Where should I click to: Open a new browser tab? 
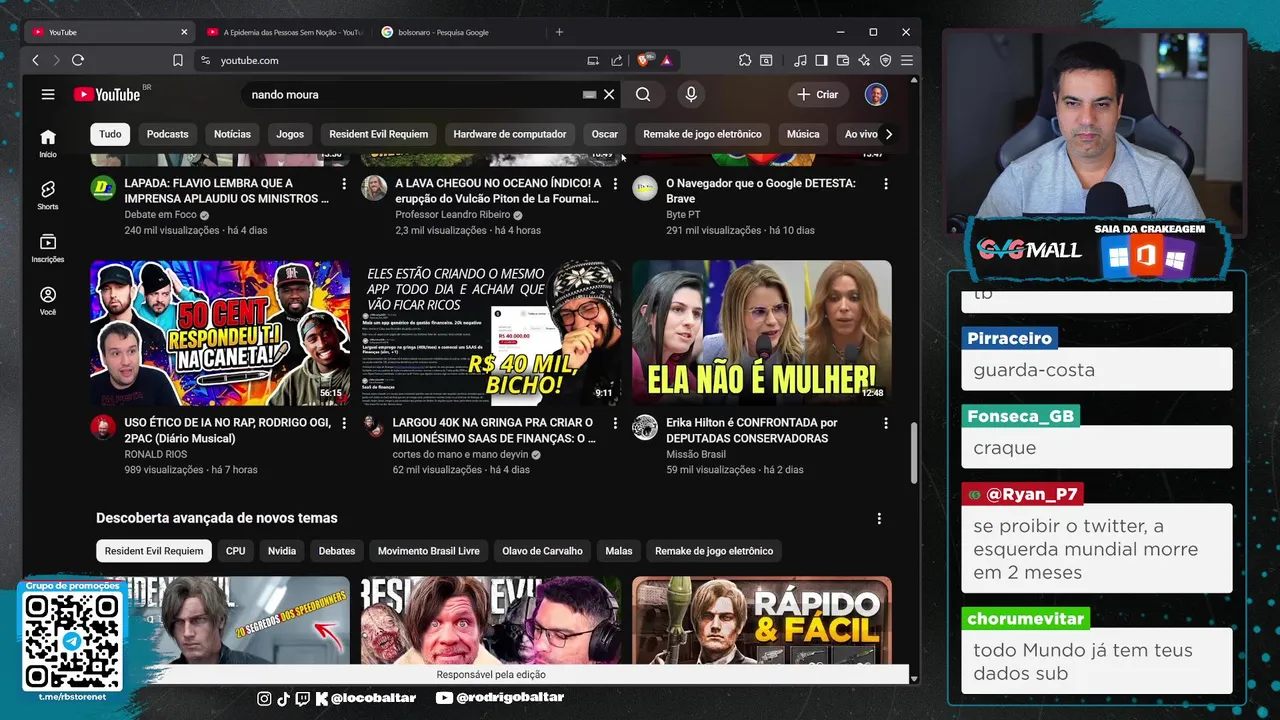point(559,32)
